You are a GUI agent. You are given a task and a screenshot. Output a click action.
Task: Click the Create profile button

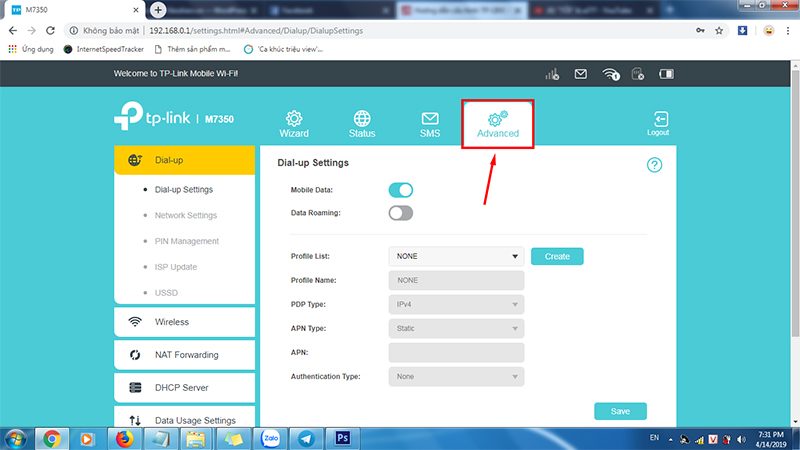(557, 257)
